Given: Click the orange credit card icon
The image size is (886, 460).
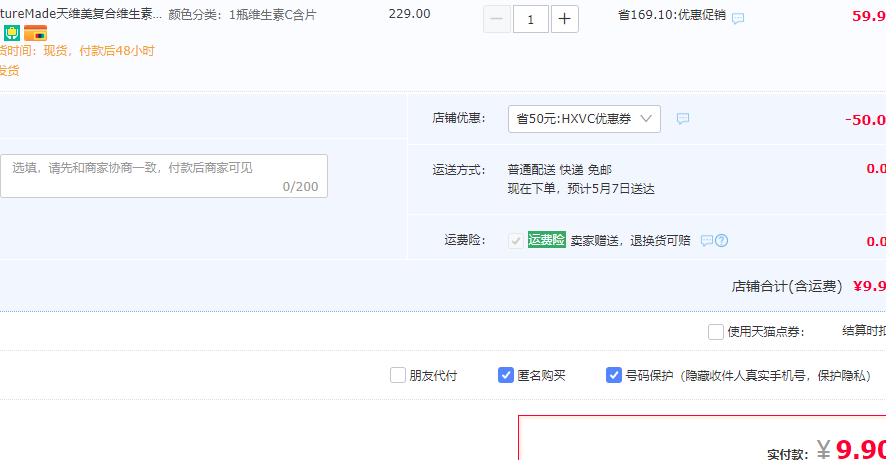Looking at the screenshot, I should coord(36,33).
